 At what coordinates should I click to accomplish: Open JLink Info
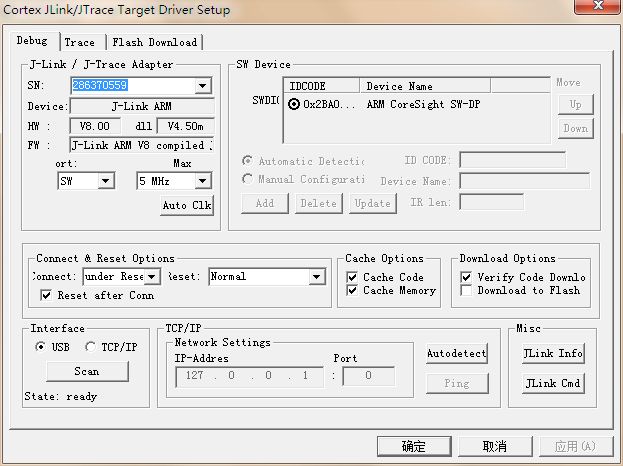[553, 353]
